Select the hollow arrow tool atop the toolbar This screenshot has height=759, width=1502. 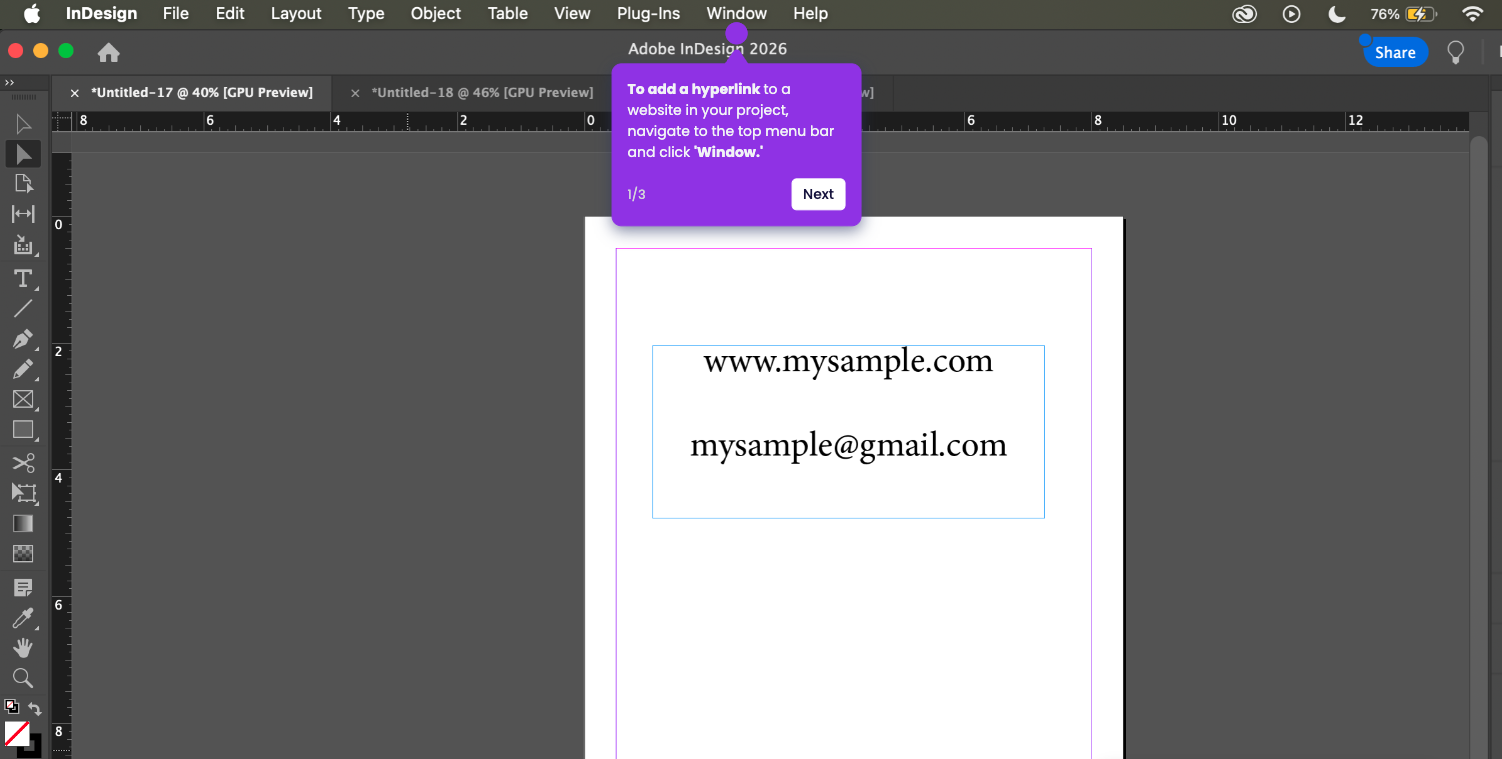point(23,124)
